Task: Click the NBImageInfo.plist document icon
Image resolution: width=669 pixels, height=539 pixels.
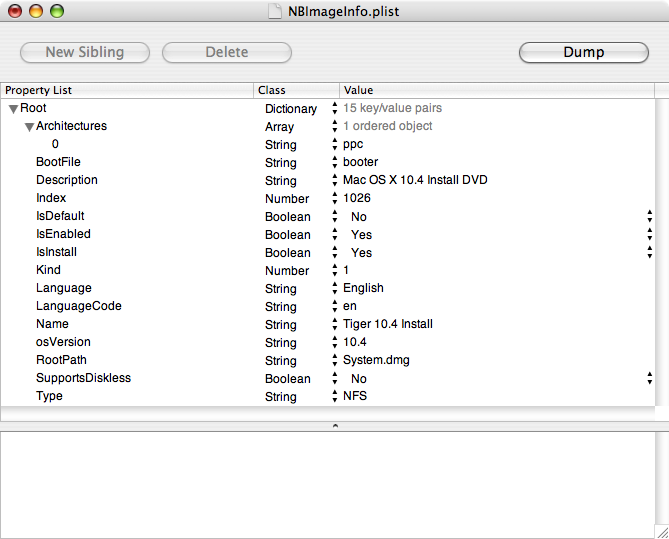Action: click(x=275, y=11)
